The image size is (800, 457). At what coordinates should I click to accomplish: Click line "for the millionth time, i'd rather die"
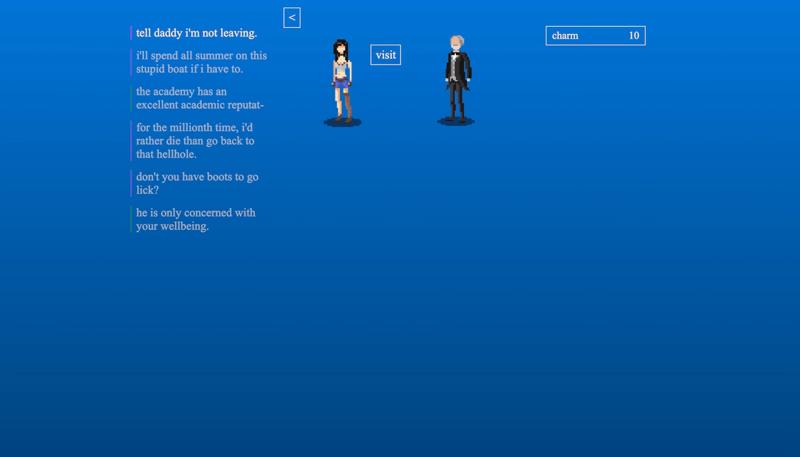[195, 141]
